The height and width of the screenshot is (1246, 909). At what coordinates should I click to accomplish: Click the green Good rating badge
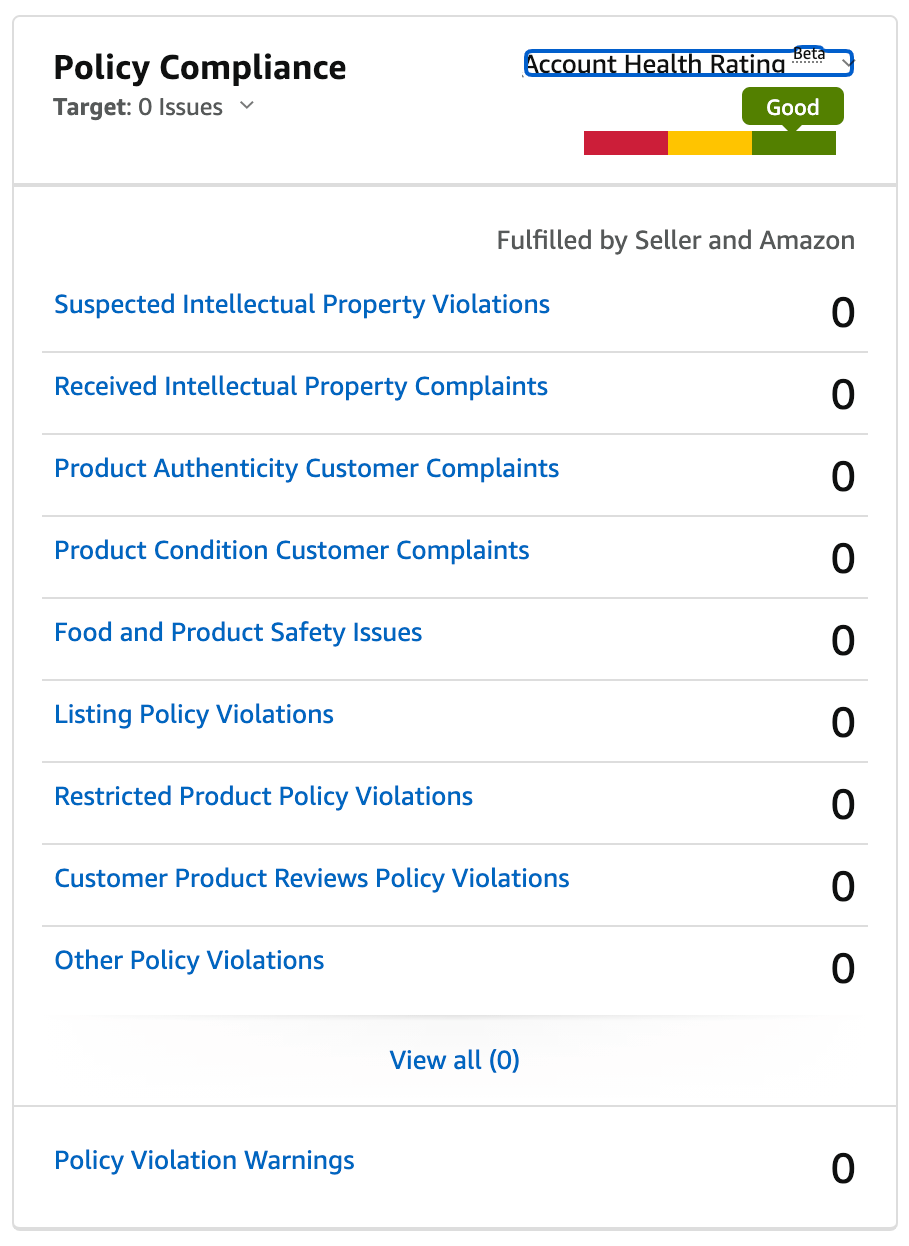point(792,106)
